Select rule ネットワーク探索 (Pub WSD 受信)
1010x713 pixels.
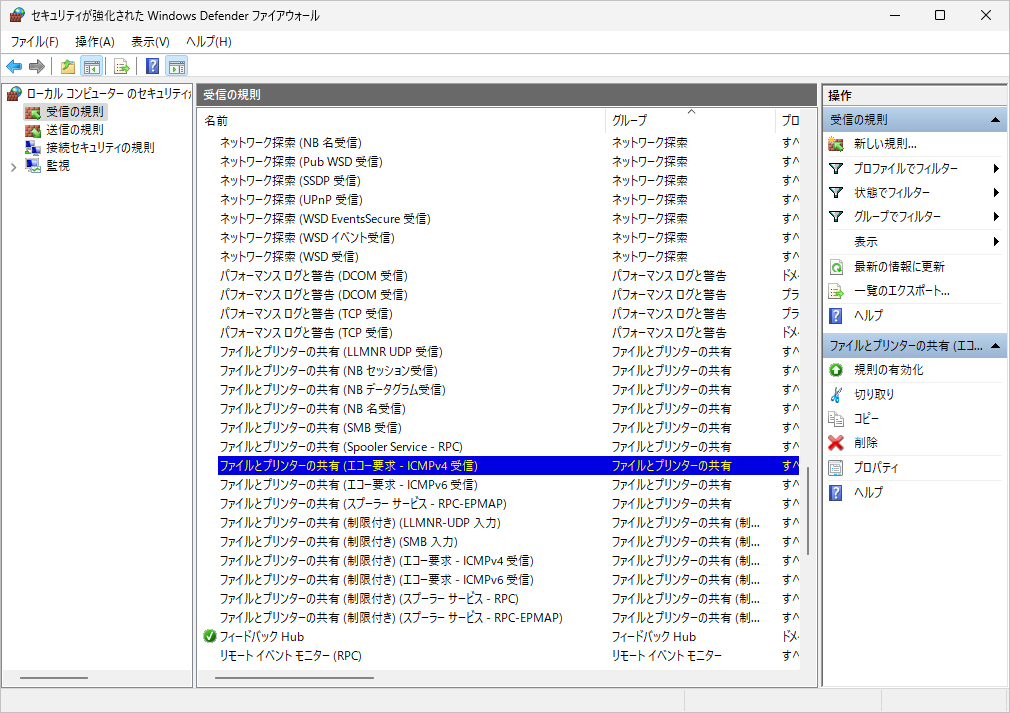pyautogui.click(x=301, y=162)
